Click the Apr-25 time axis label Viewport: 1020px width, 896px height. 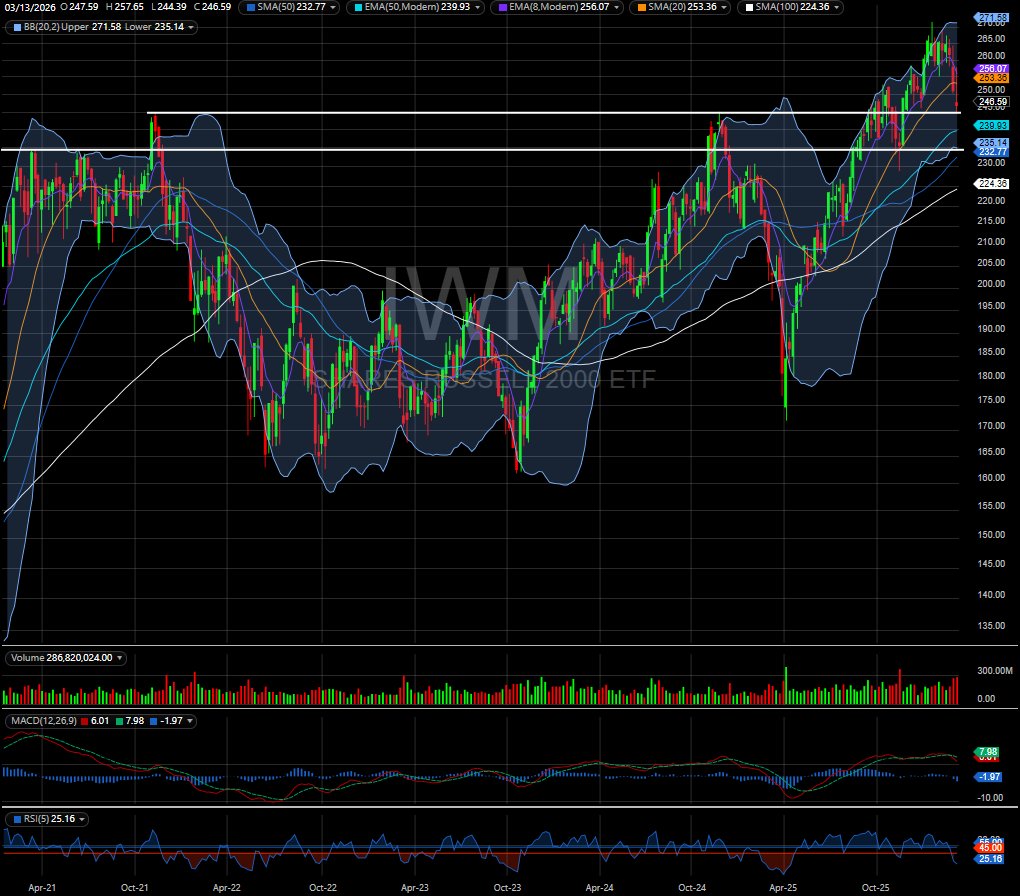(783, 888)
